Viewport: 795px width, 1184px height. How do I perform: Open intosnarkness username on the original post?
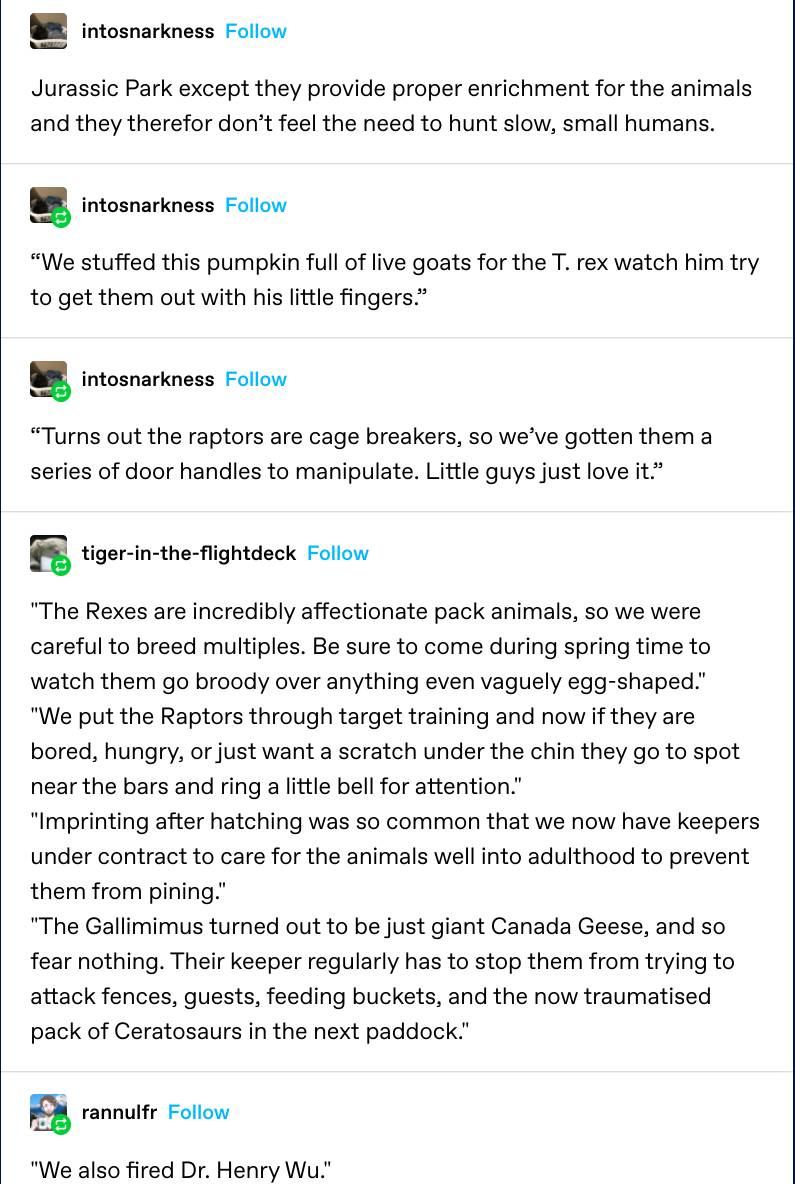(148, 31)
